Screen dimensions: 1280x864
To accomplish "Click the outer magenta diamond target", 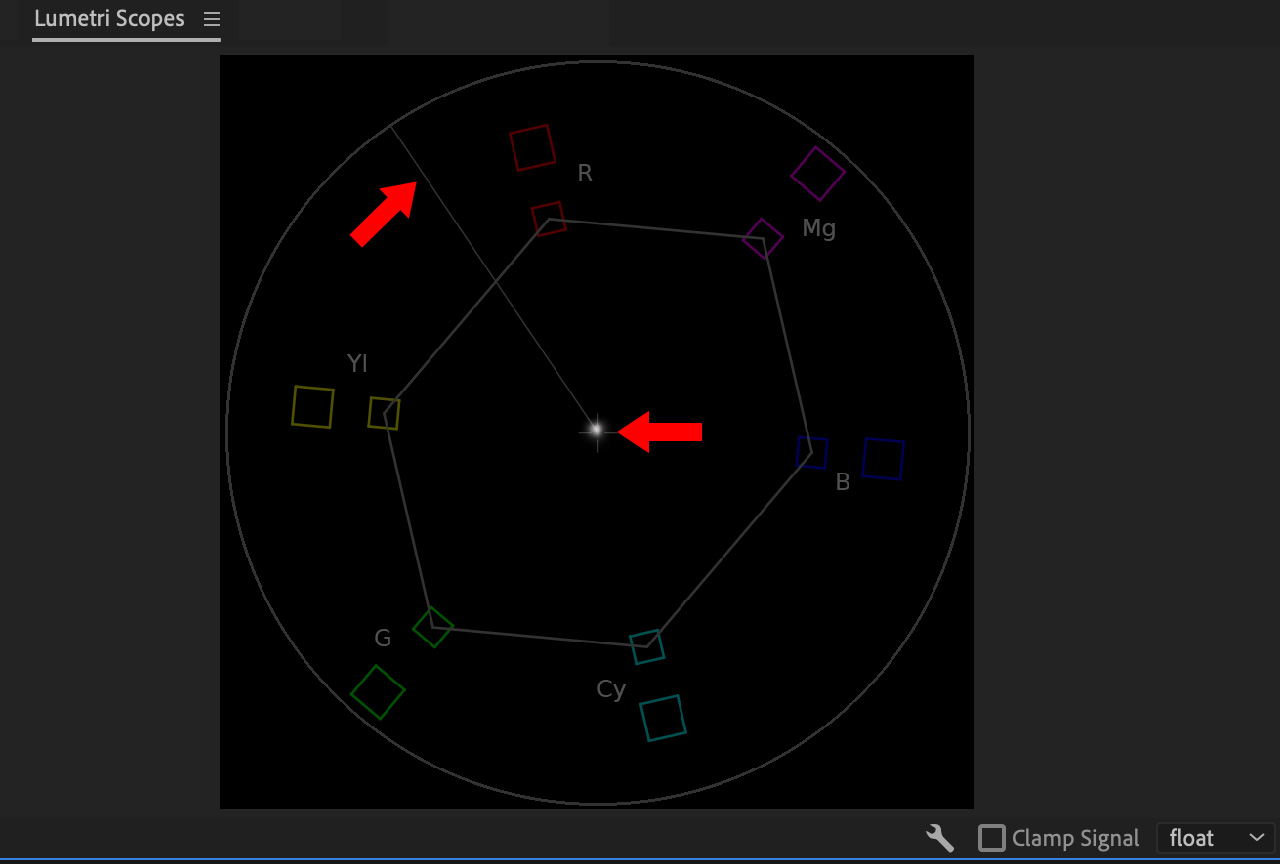I will coord(817,174).
